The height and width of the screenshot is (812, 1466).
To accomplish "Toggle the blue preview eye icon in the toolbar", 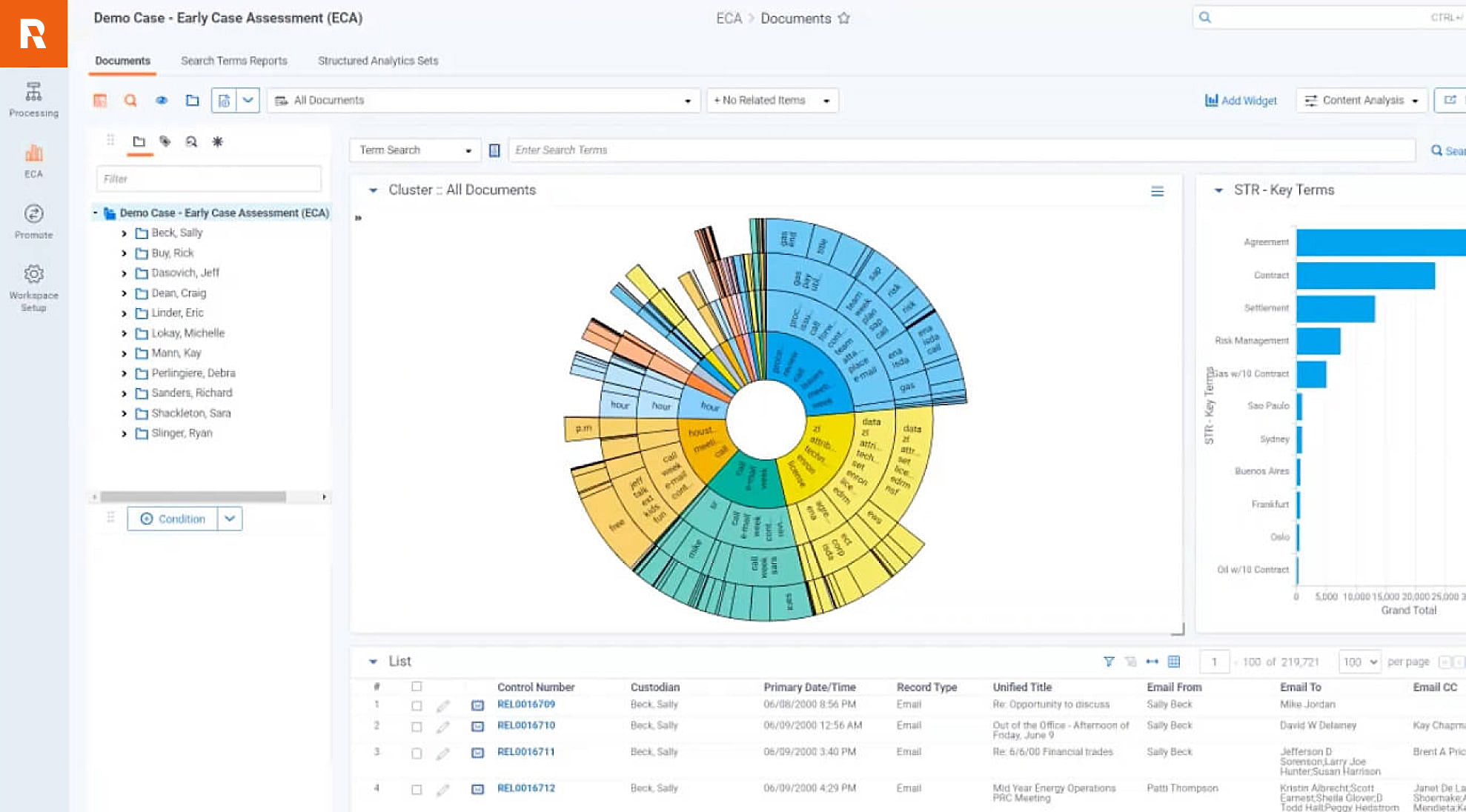I will pyautogui.click(x=162, y=100).
